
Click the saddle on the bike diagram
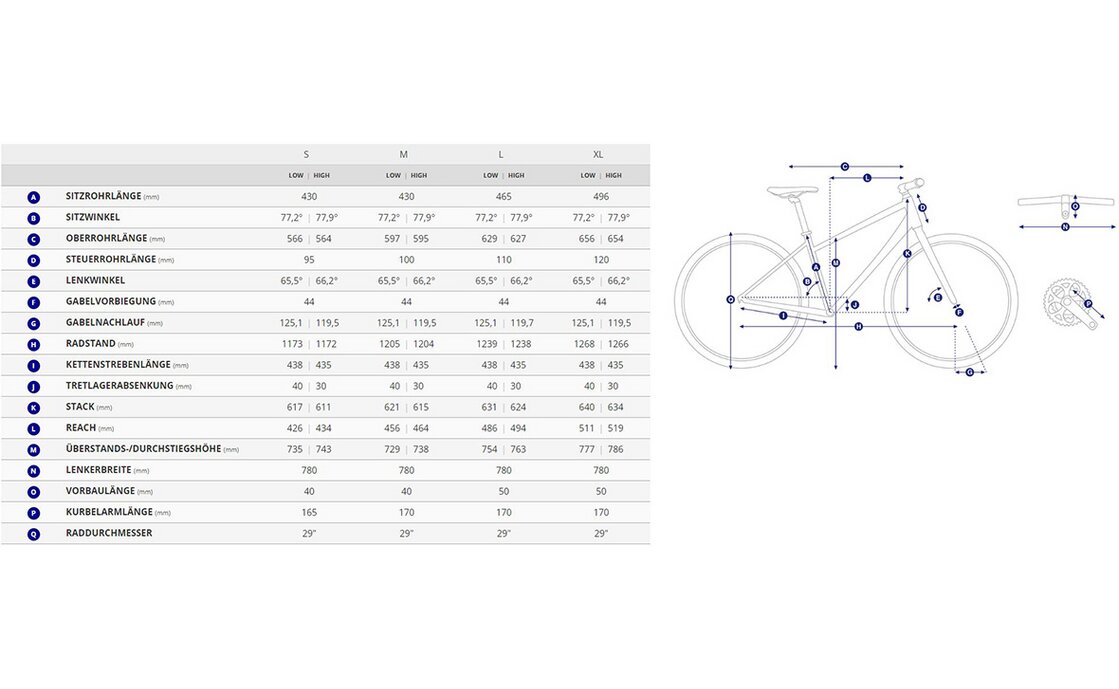click(793, 189)
